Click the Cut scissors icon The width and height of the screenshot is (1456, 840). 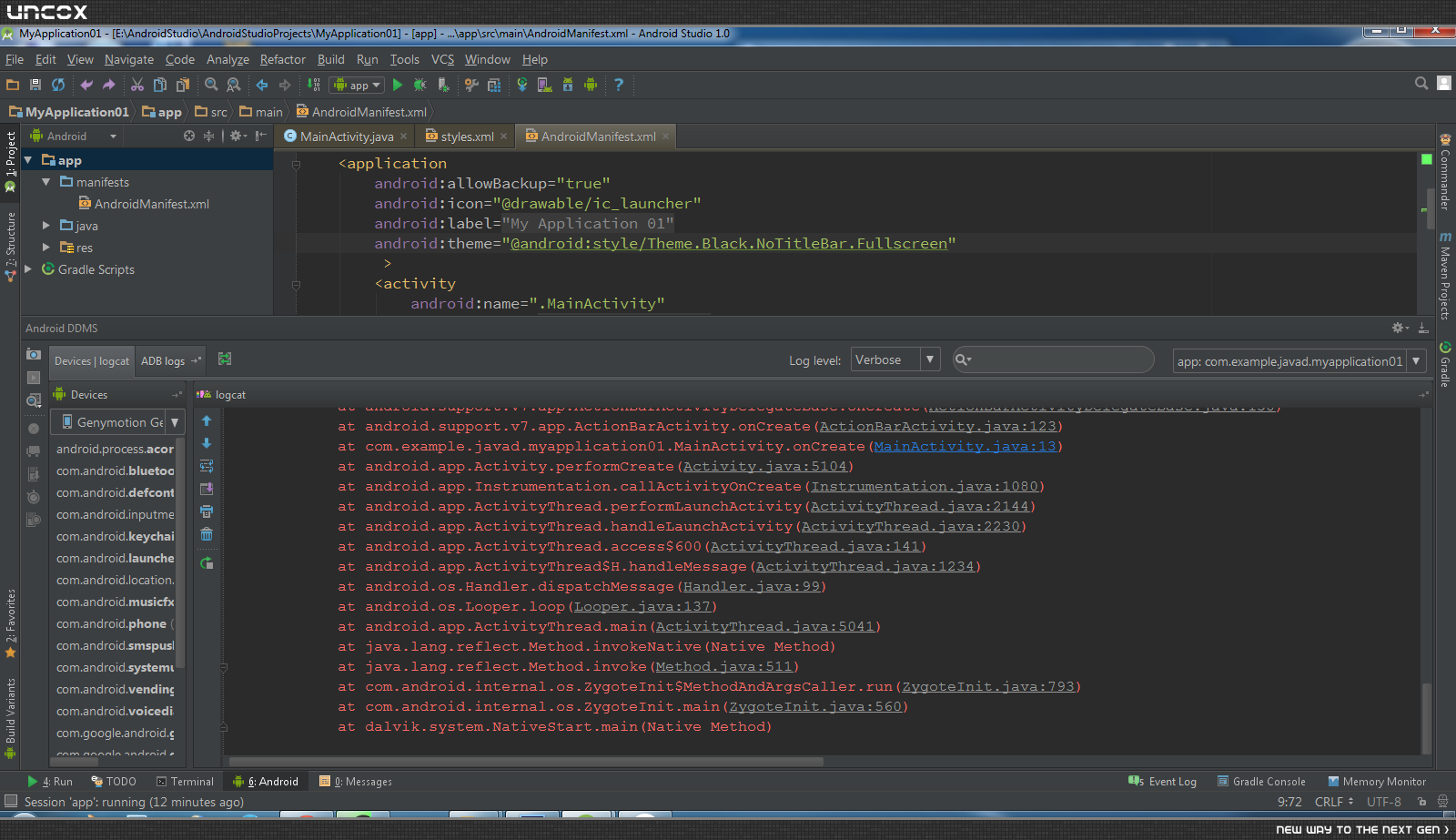pos(137,85)
